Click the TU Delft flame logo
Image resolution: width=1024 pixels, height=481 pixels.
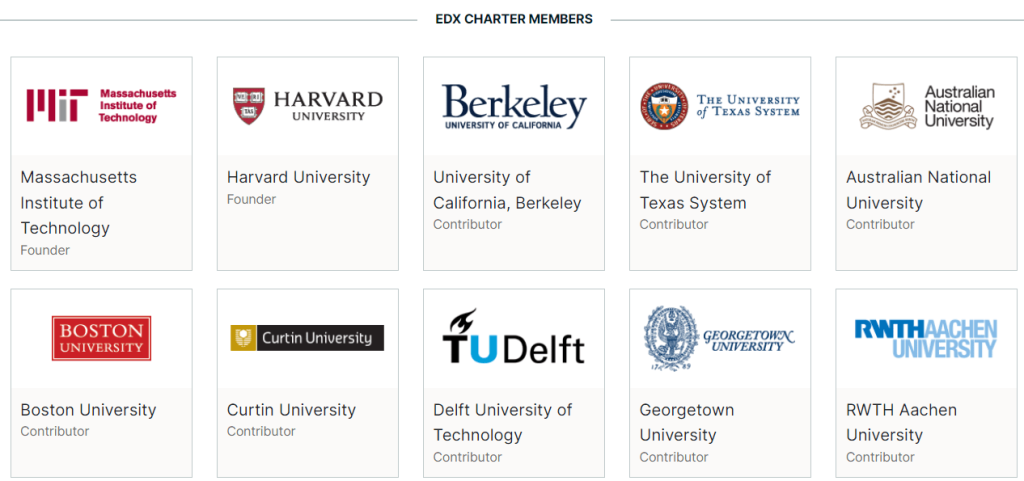[x=514, y=337]
